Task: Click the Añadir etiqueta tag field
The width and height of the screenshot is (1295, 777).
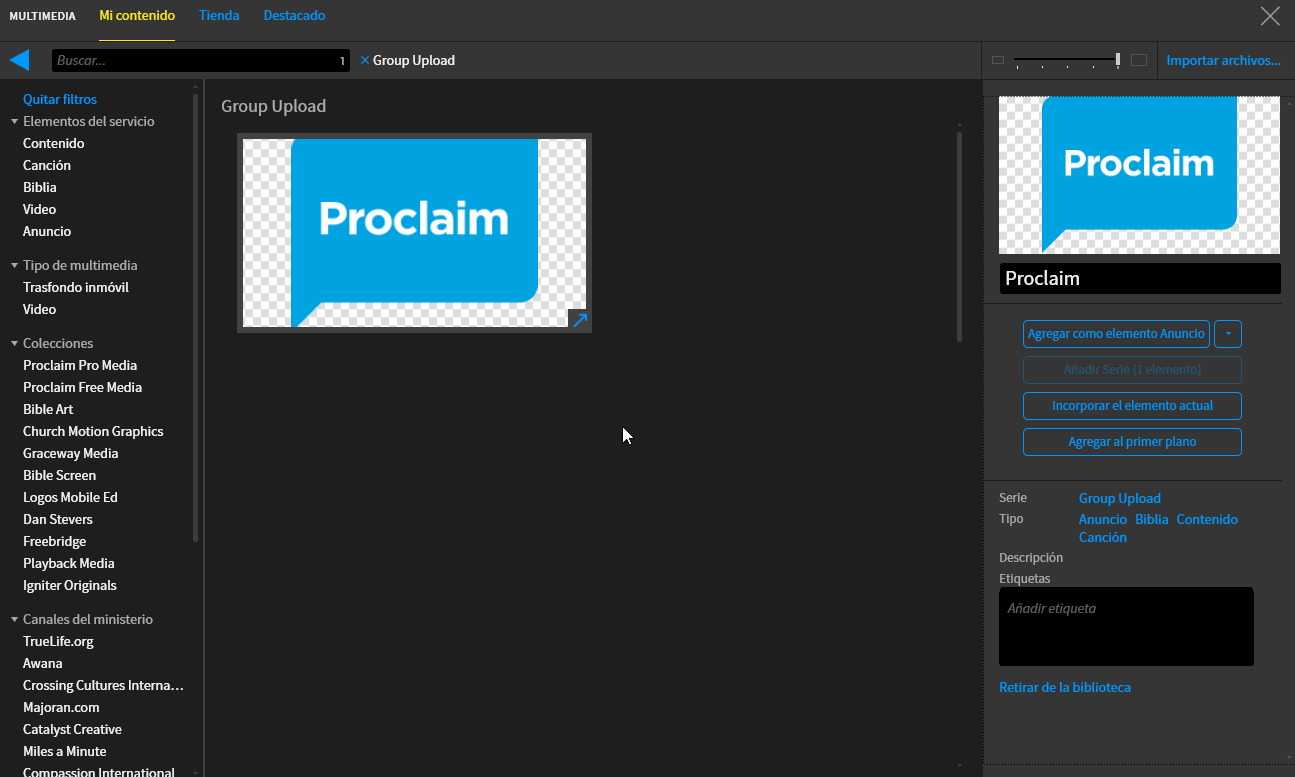Action: (x=1126, y=626)
